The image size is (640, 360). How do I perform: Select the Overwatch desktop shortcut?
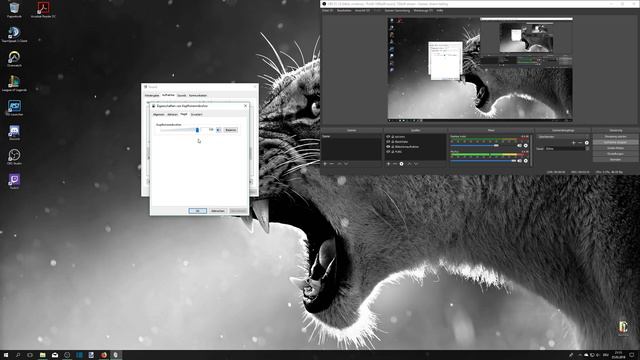coord(14,59)
